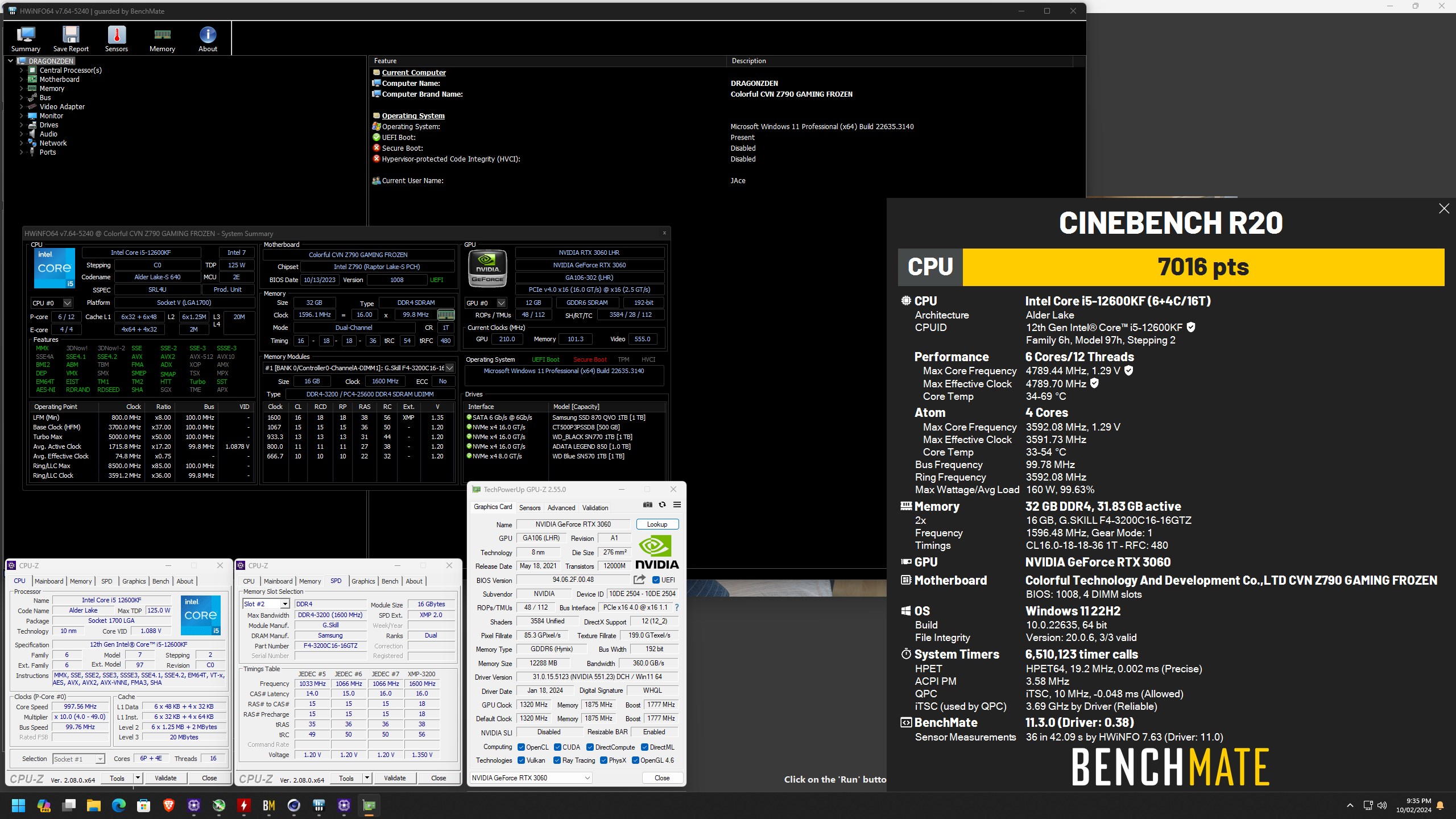Image resolution: width=1456 pixels, height=819 pixels.
Task: Collapse the DRAGONZDEN root tree node
Action: (x=11, y=61)
